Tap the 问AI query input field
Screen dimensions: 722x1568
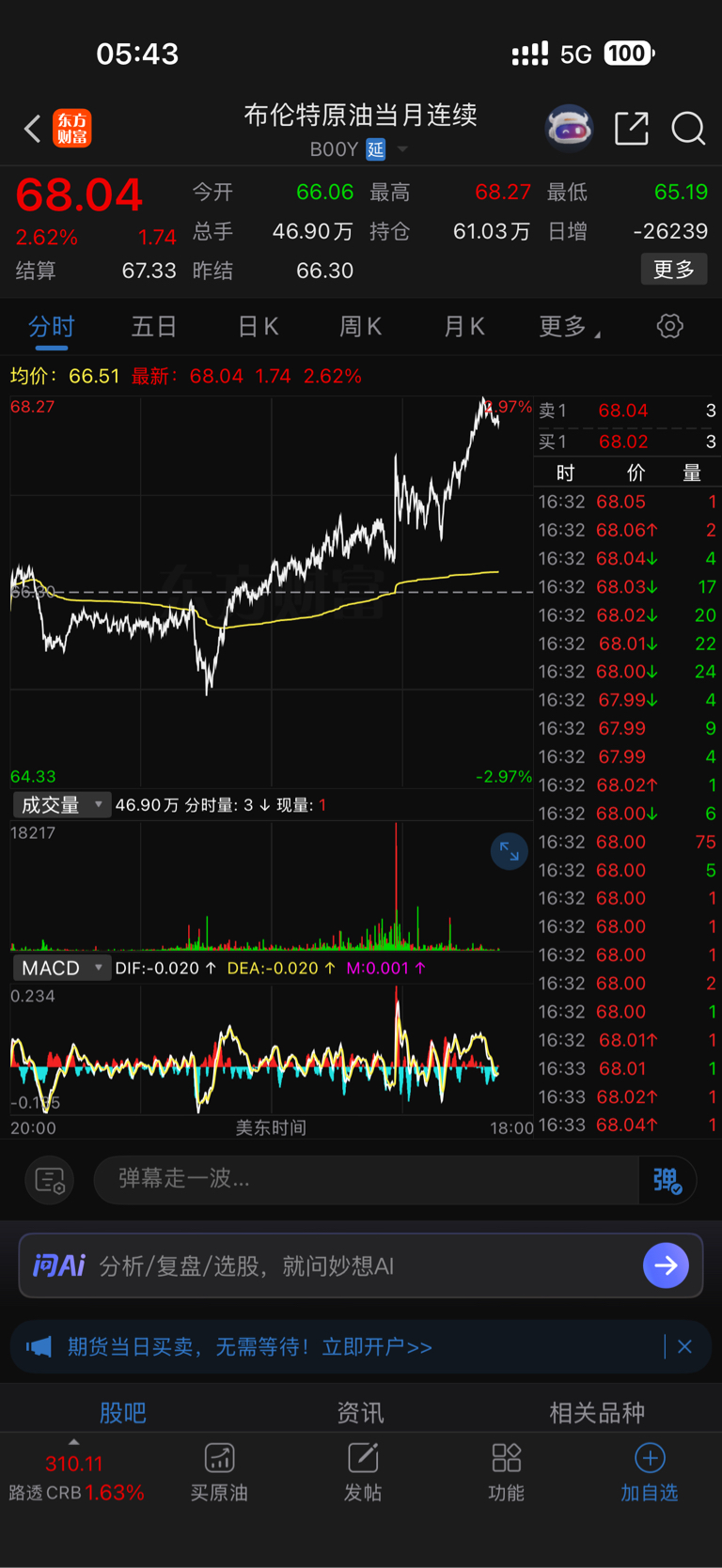[x=361, y=1265]
